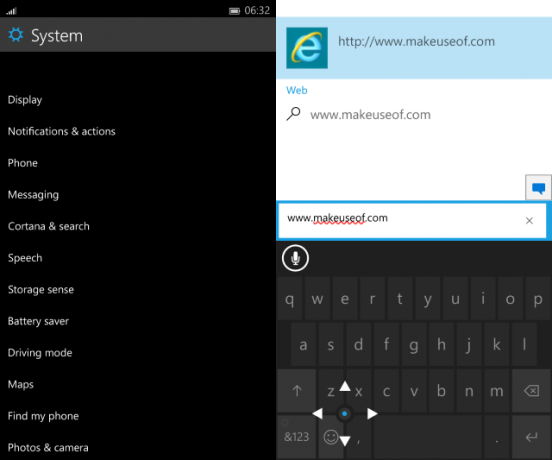Move cursor right with the right triangle
The width and height of the screenshot is (552, 460).
pyautogui.click(x=372, y=414)
